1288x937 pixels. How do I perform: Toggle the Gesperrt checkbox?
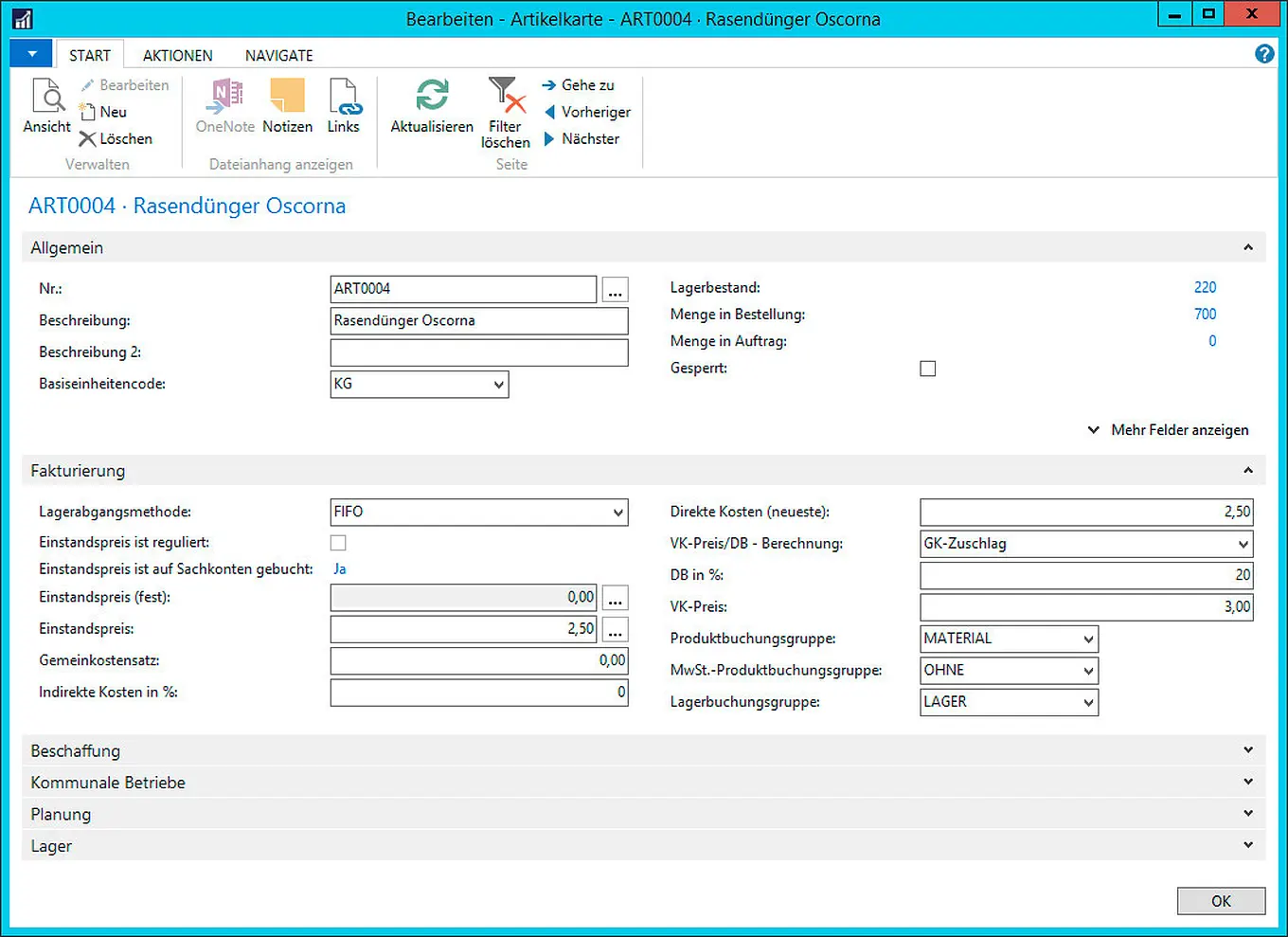pos(928,369)
